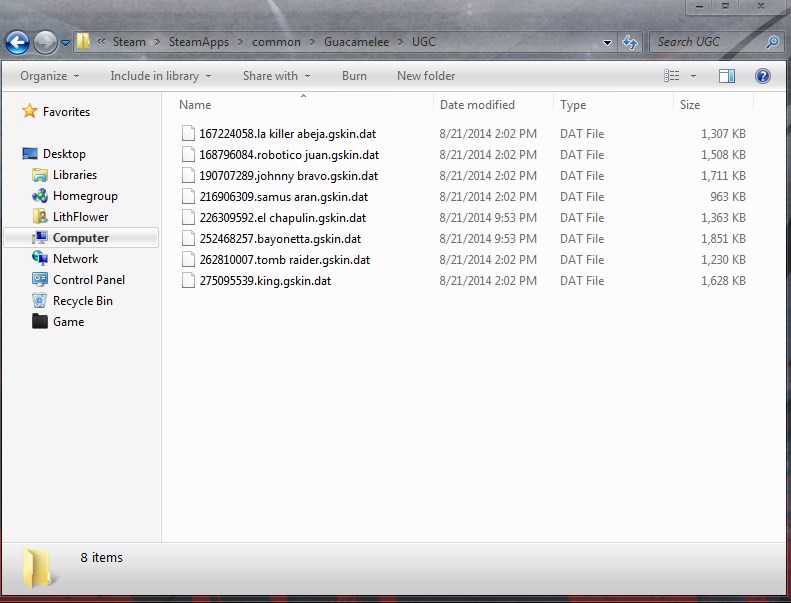Navigate to common in the breadcrumb

(276, 42)
